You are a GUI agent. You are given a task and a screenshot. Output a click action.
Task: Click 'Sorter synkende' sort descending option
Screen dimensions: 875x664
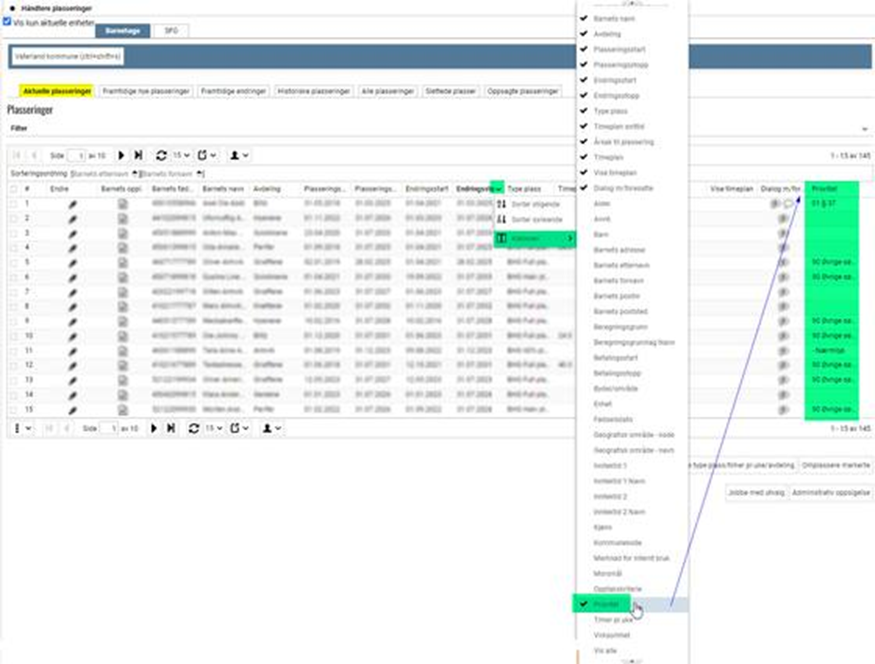[535, 218]
